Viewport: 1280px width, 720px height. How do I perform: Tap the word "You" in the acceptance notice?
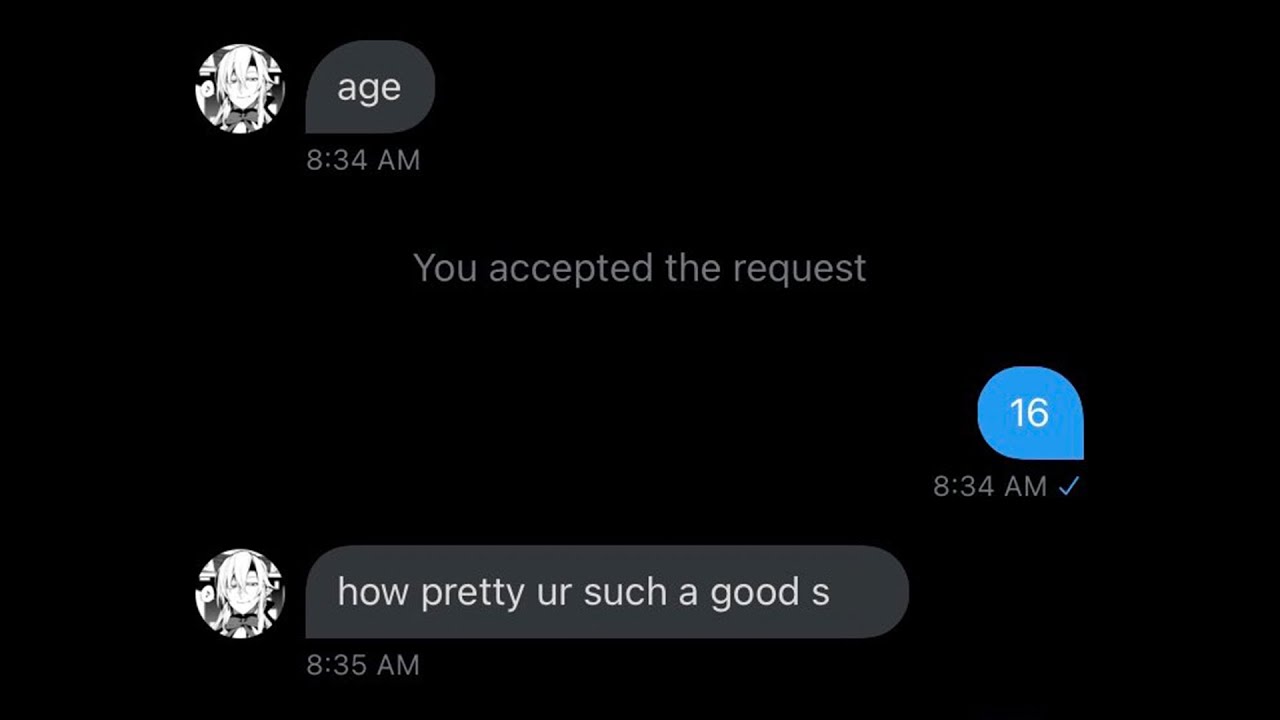tap(446, 268)
